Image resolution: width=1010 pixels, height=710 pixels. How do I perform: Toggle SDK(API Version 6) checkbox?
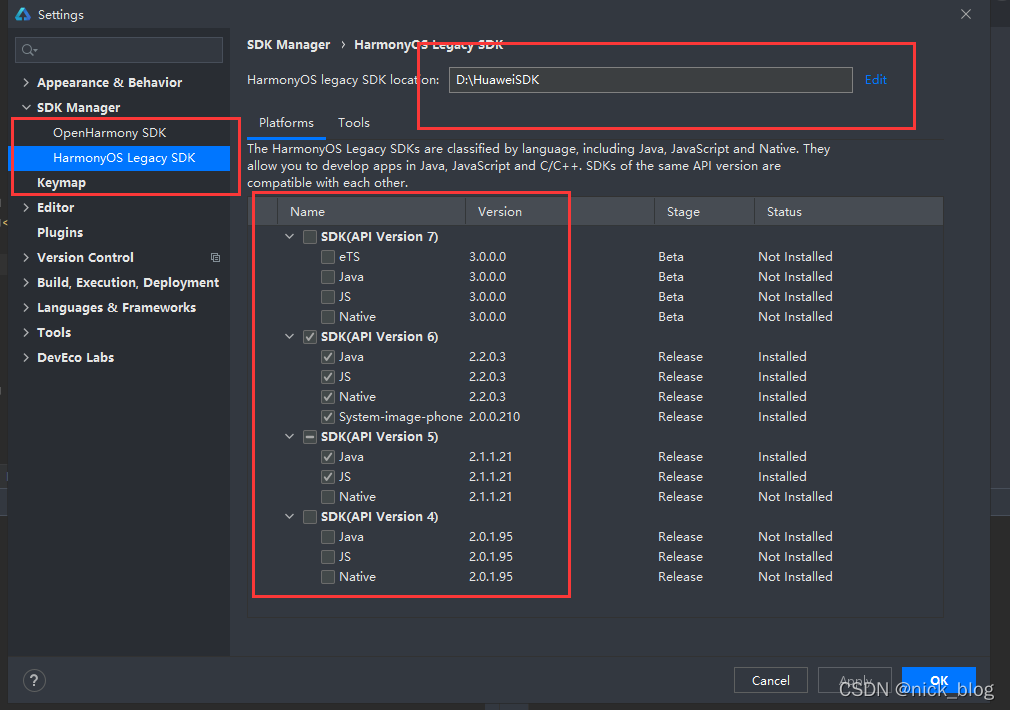click(310, 337)
